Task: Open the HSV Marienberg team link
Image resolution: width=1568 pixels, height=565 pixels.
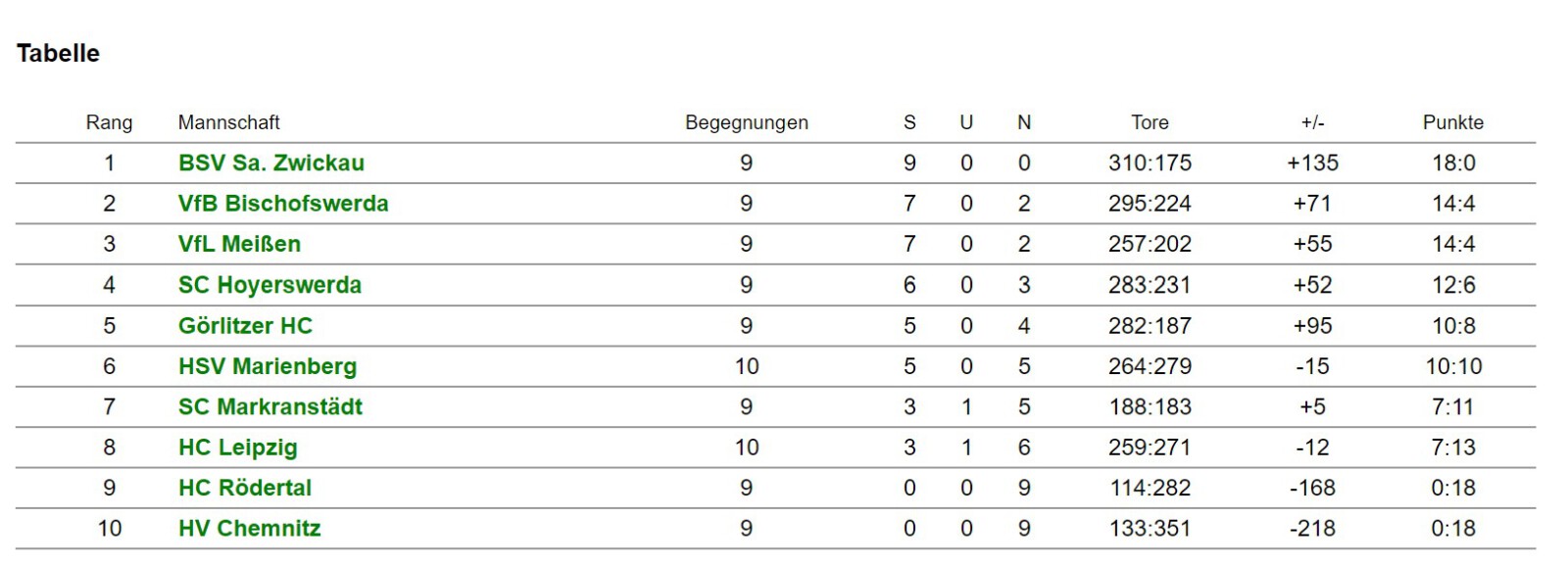Action: tap(268, 366)
